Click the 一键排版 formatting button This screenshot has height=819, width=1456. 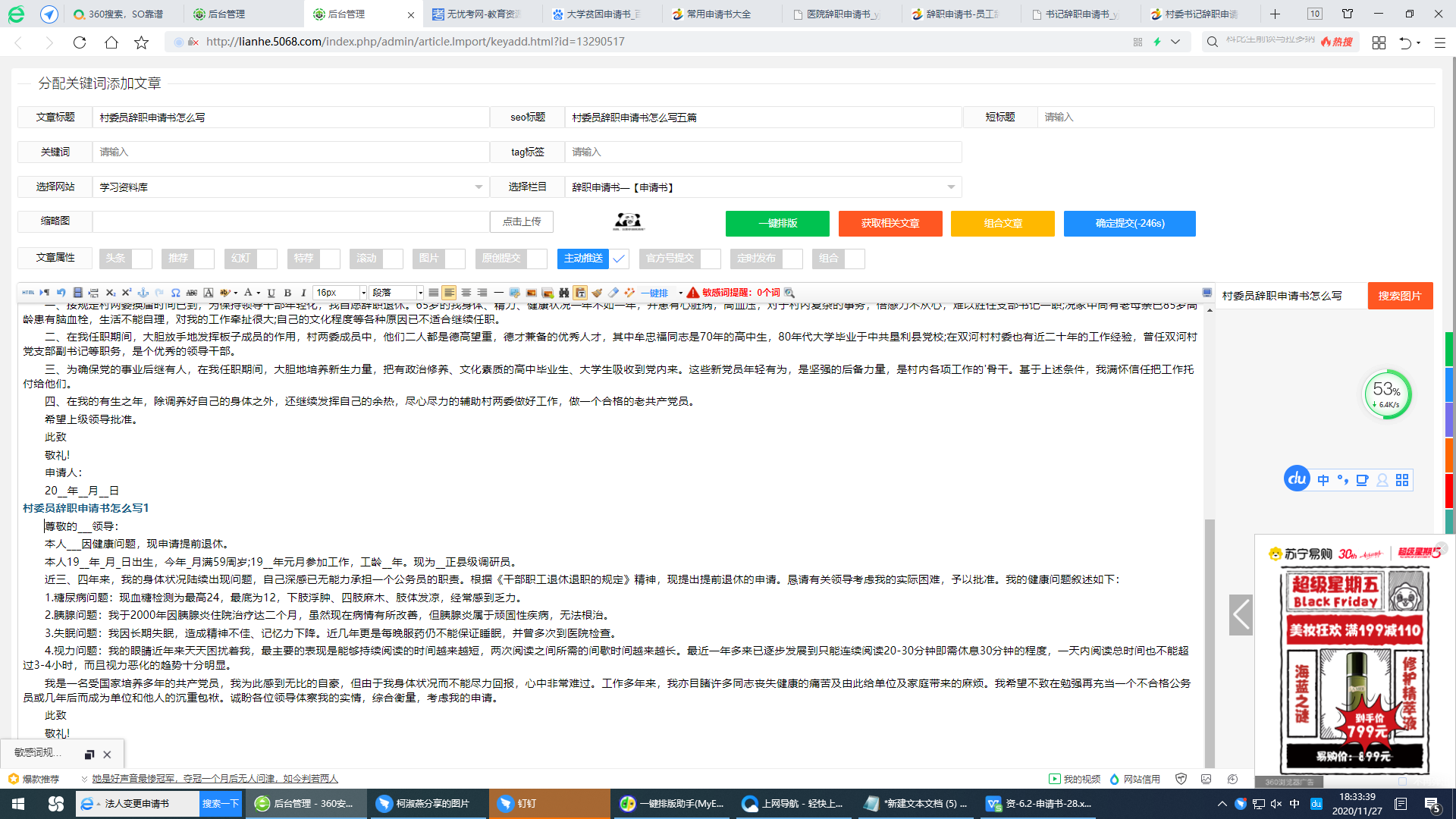point(777,224)
